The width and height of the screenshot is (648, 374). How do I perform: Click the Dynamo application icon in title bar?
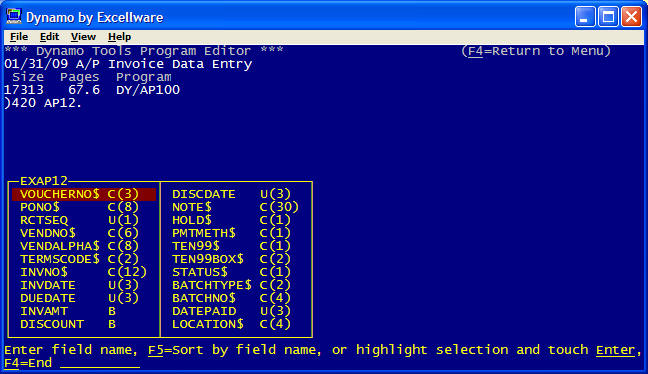pyautogui.click(x=14, y=17)
